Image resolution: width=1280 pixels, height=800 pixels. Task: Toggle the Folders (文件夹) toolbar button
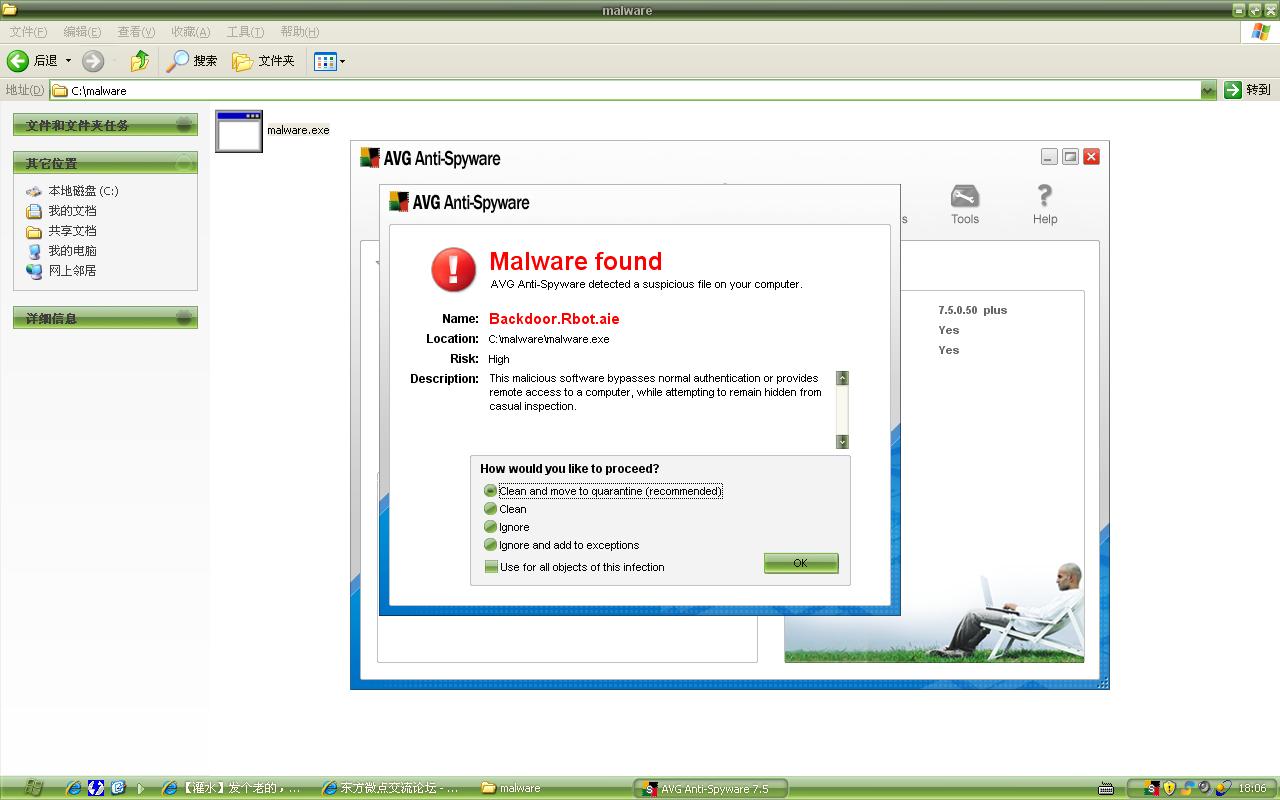[x=264, y=61]
